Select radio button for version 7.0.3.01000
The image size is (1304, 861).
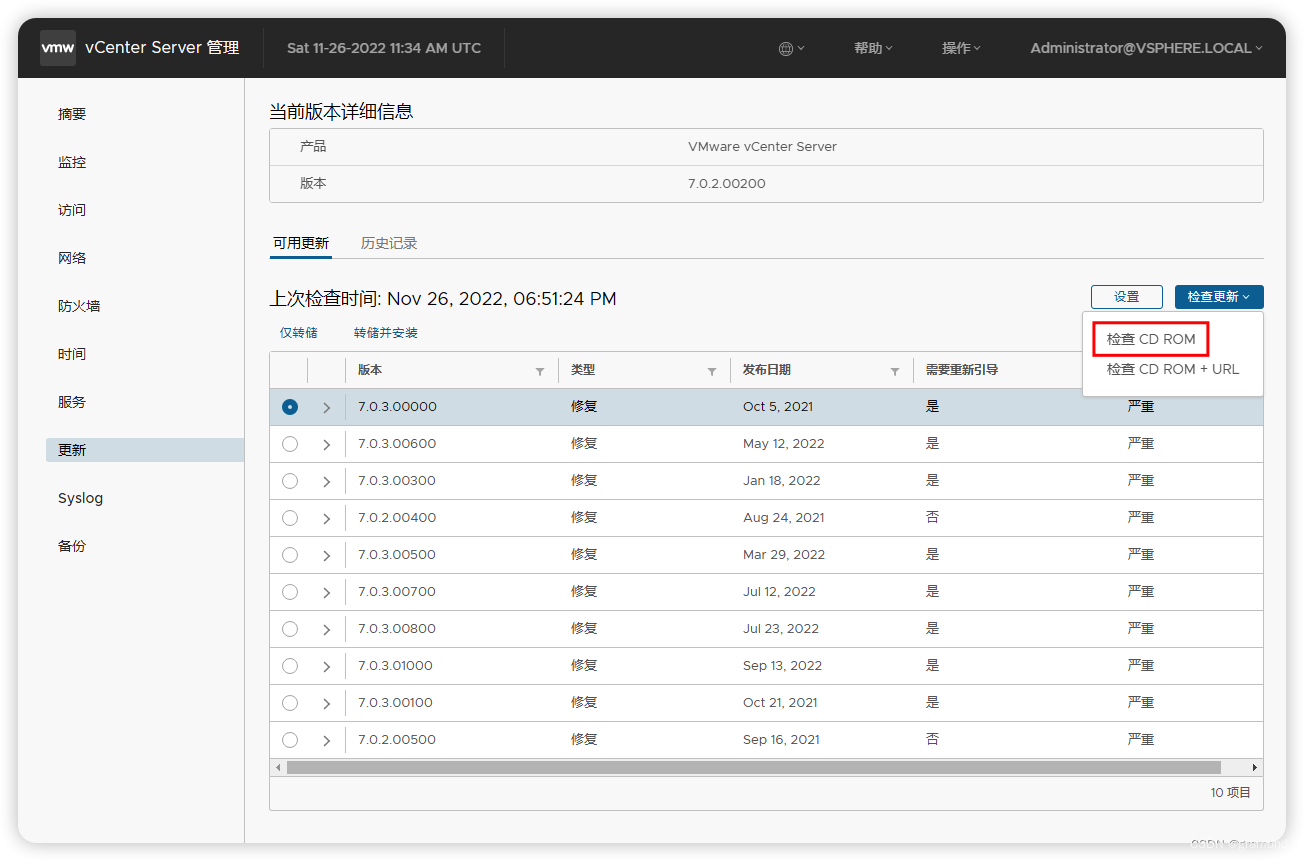tap(290, 666)
